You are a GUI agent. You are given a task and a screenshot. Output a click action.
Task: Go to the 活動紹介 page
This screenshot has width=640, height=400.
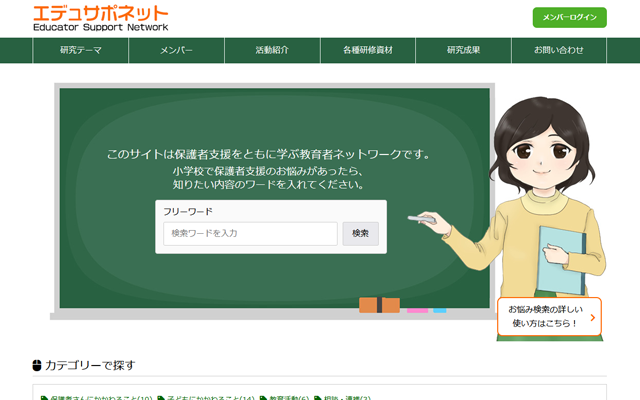(x=272, y=50)
